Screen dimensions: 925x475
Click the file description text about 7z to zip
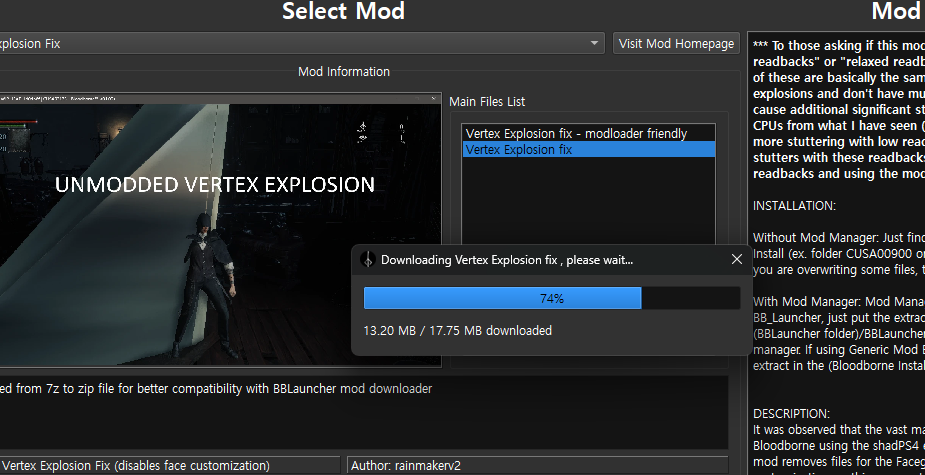point(215,389)
